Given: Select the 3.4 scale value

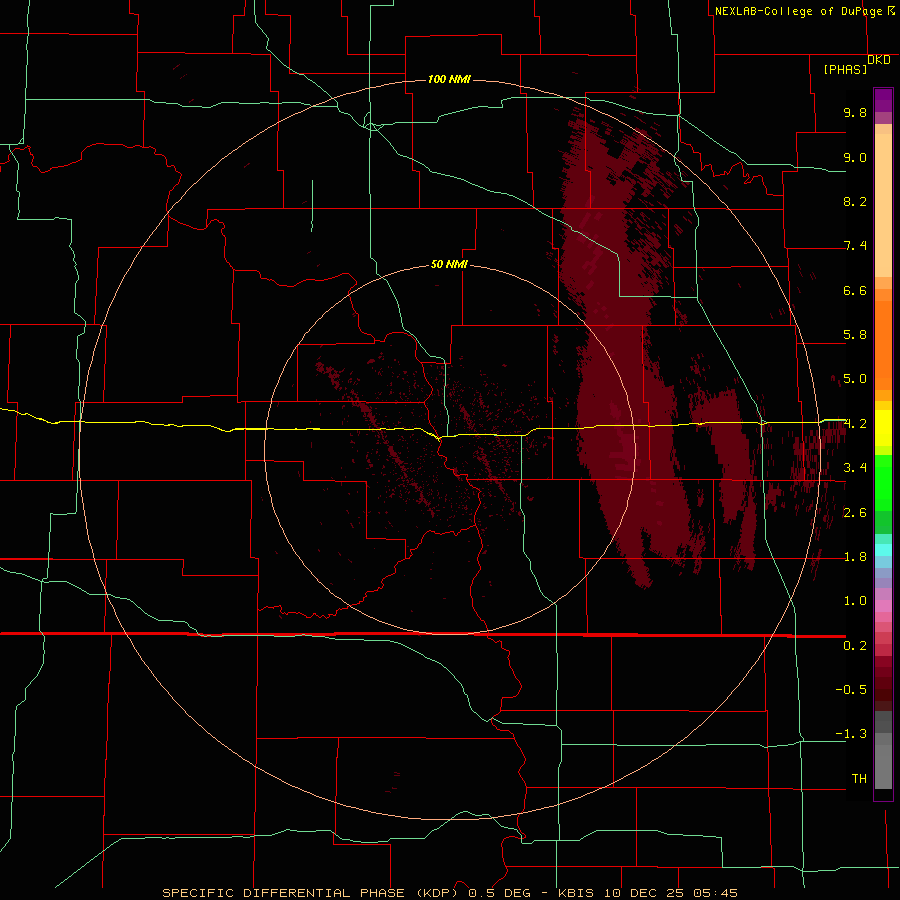Looking at the screenshot, I should pos(855,468).
